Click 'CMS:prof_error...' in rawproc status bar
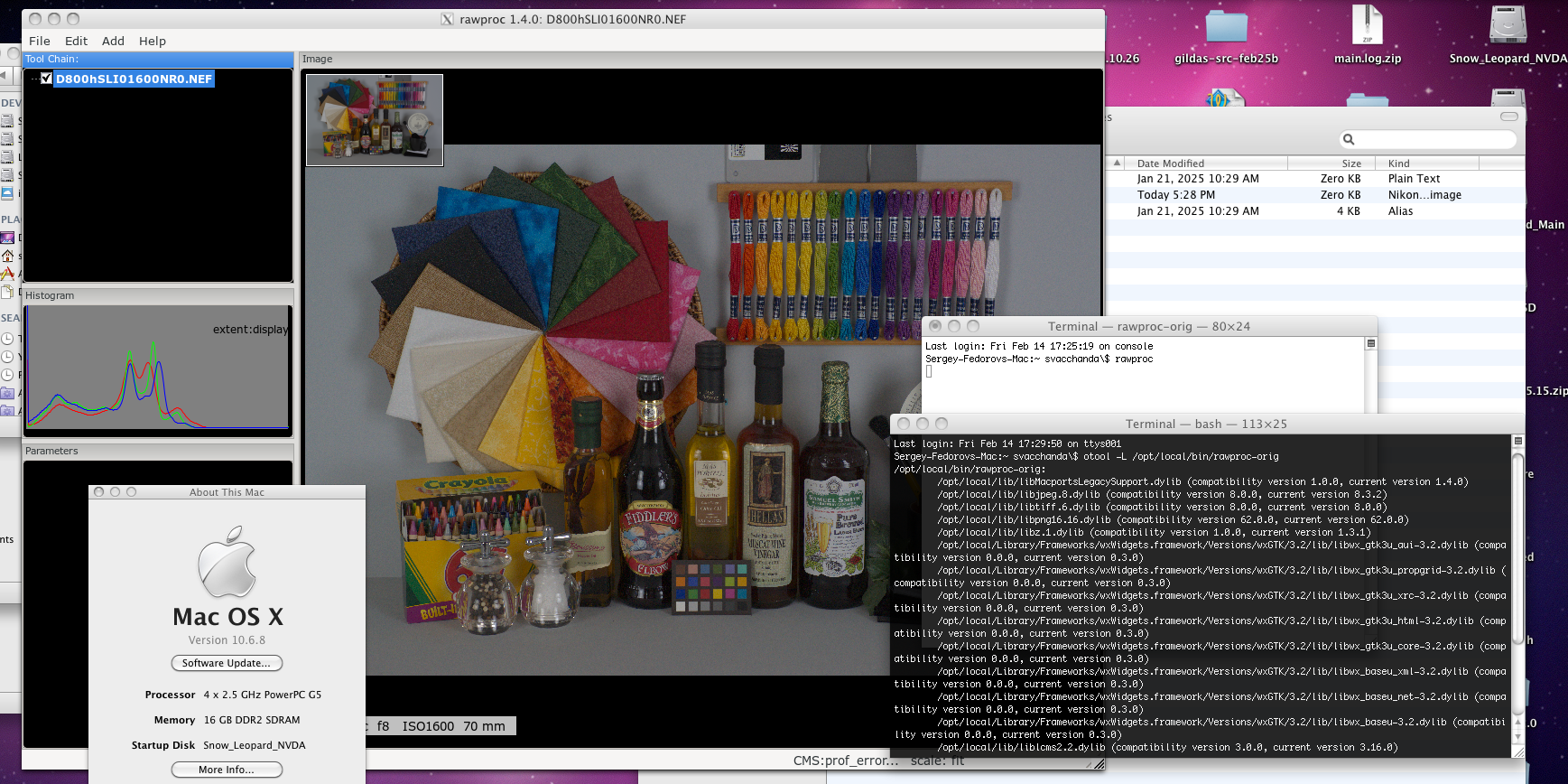This screenshot has height=784, width=1568. point(846,761)
